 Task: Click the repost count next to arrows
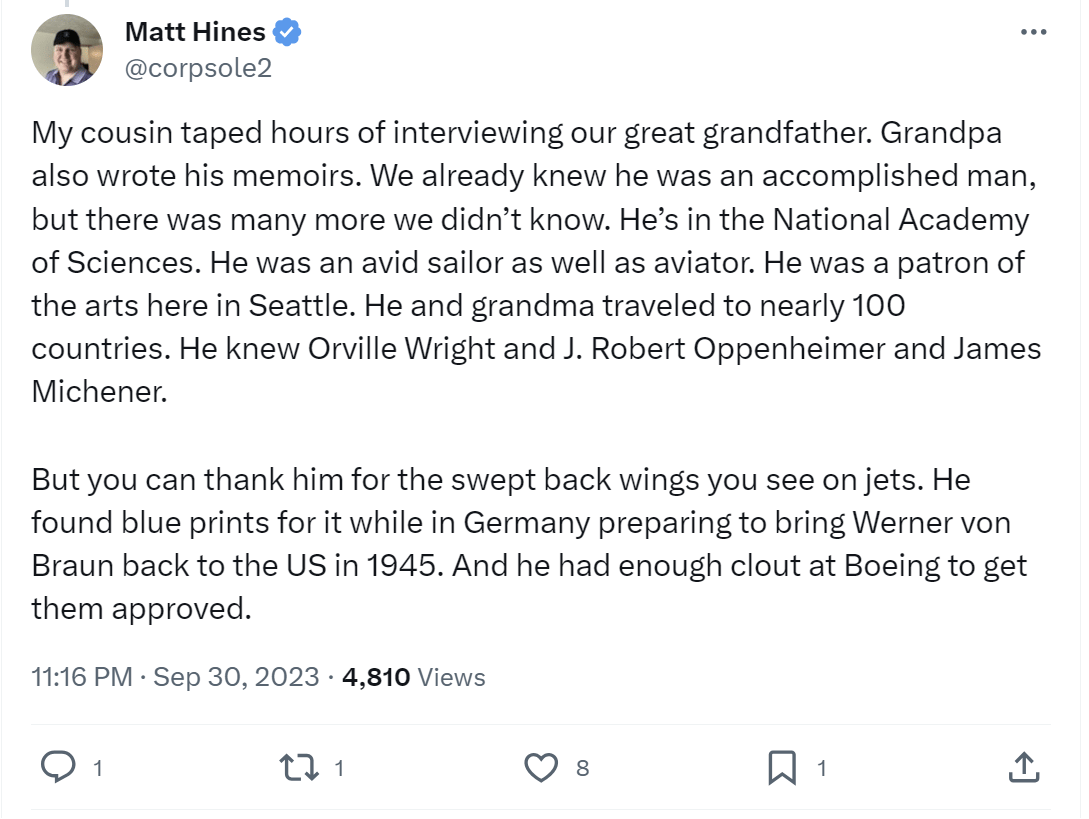point(339,768)
